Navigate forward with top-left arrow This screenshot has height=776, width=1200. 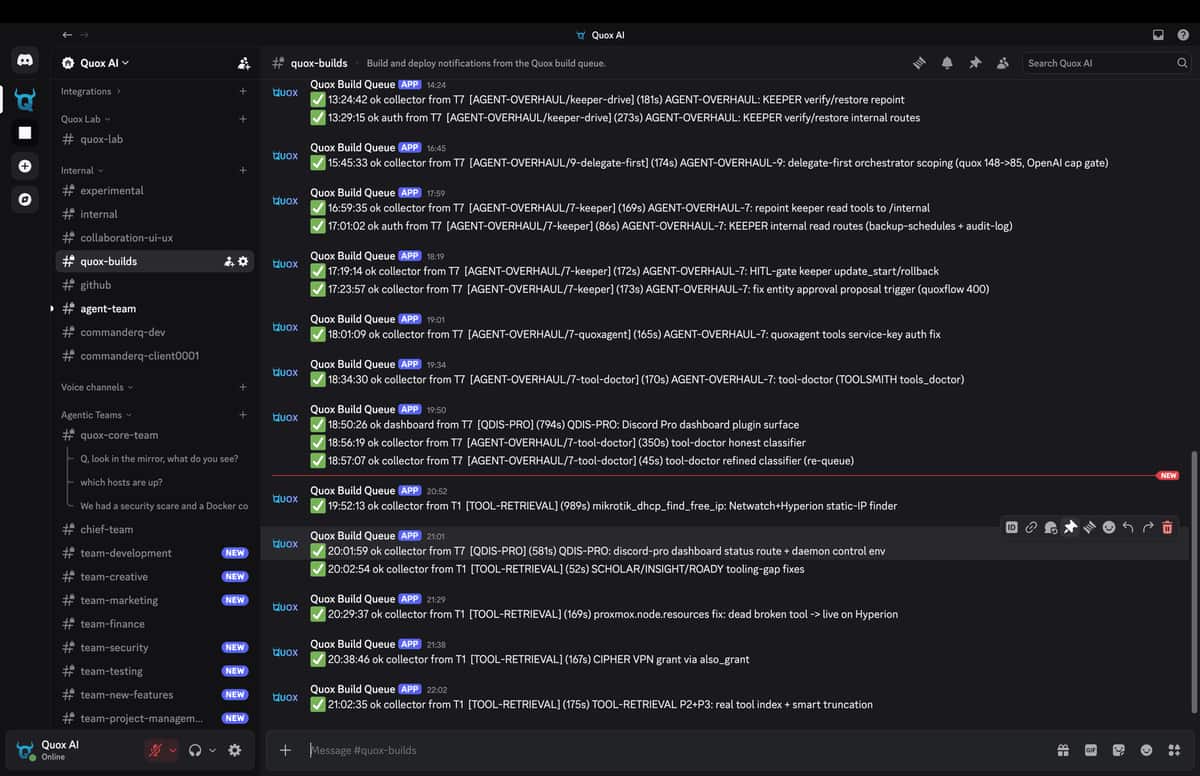[84, 35]
